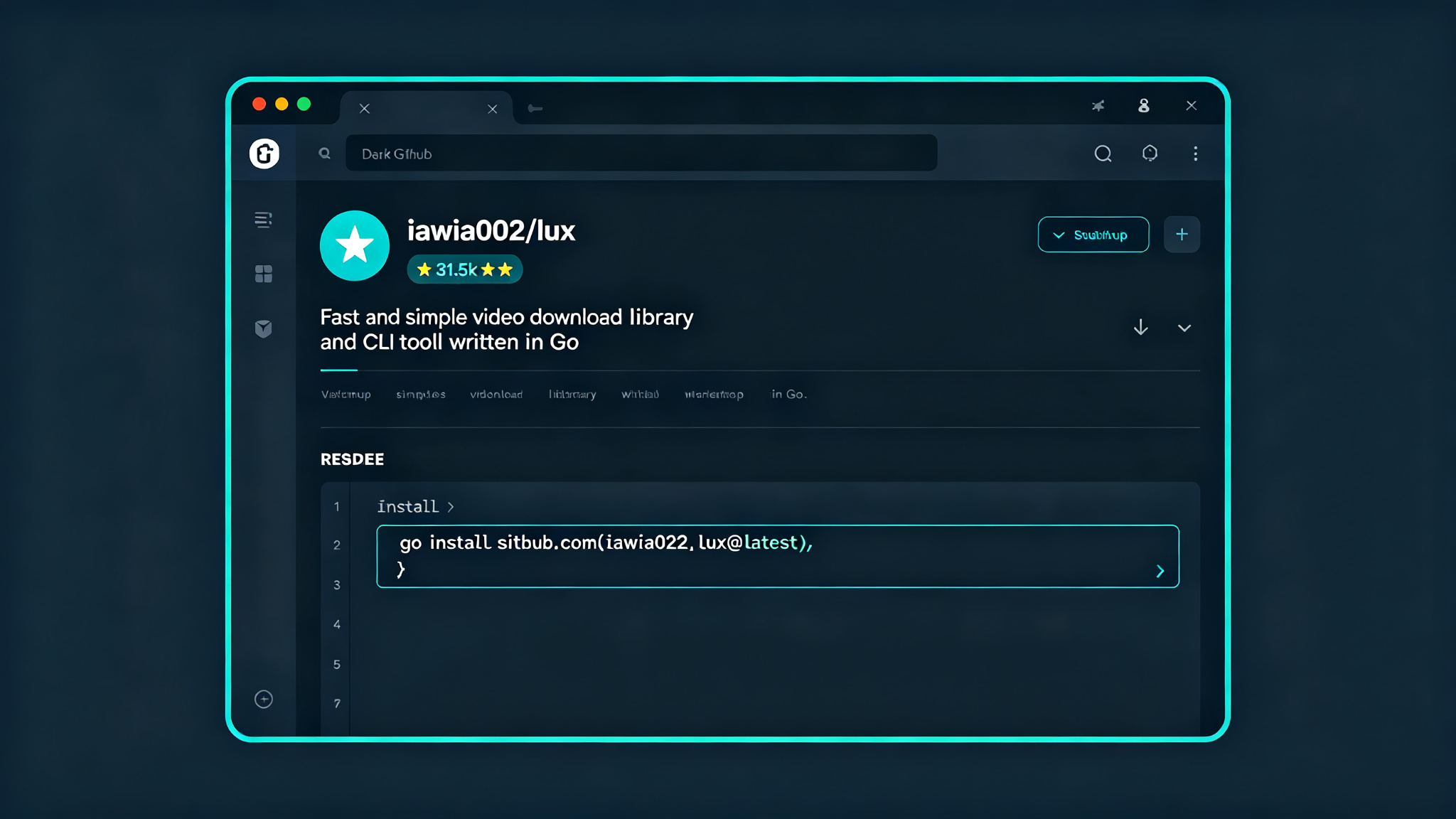Expand the install chevron on line 1
This screenshot has height=819, width=1456.
(x=451, y=507)
